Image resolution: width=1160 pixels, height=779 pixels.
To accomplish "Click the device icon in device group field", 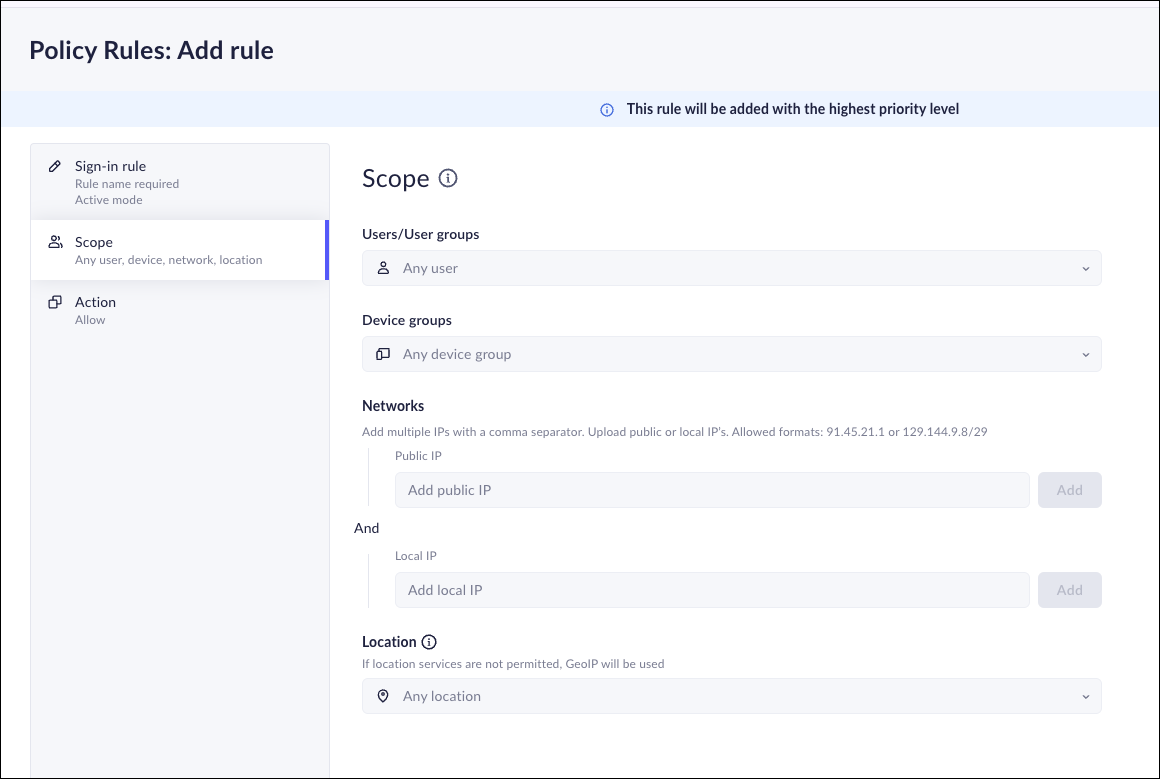I will click(383, 354).
